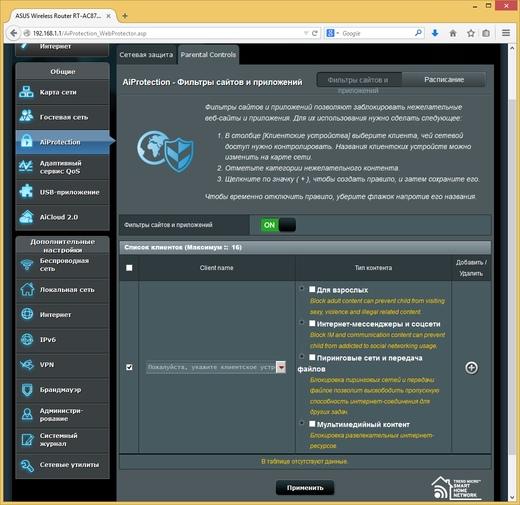
Task: Open a new browser tab with plus
Action: coord(125,16)
